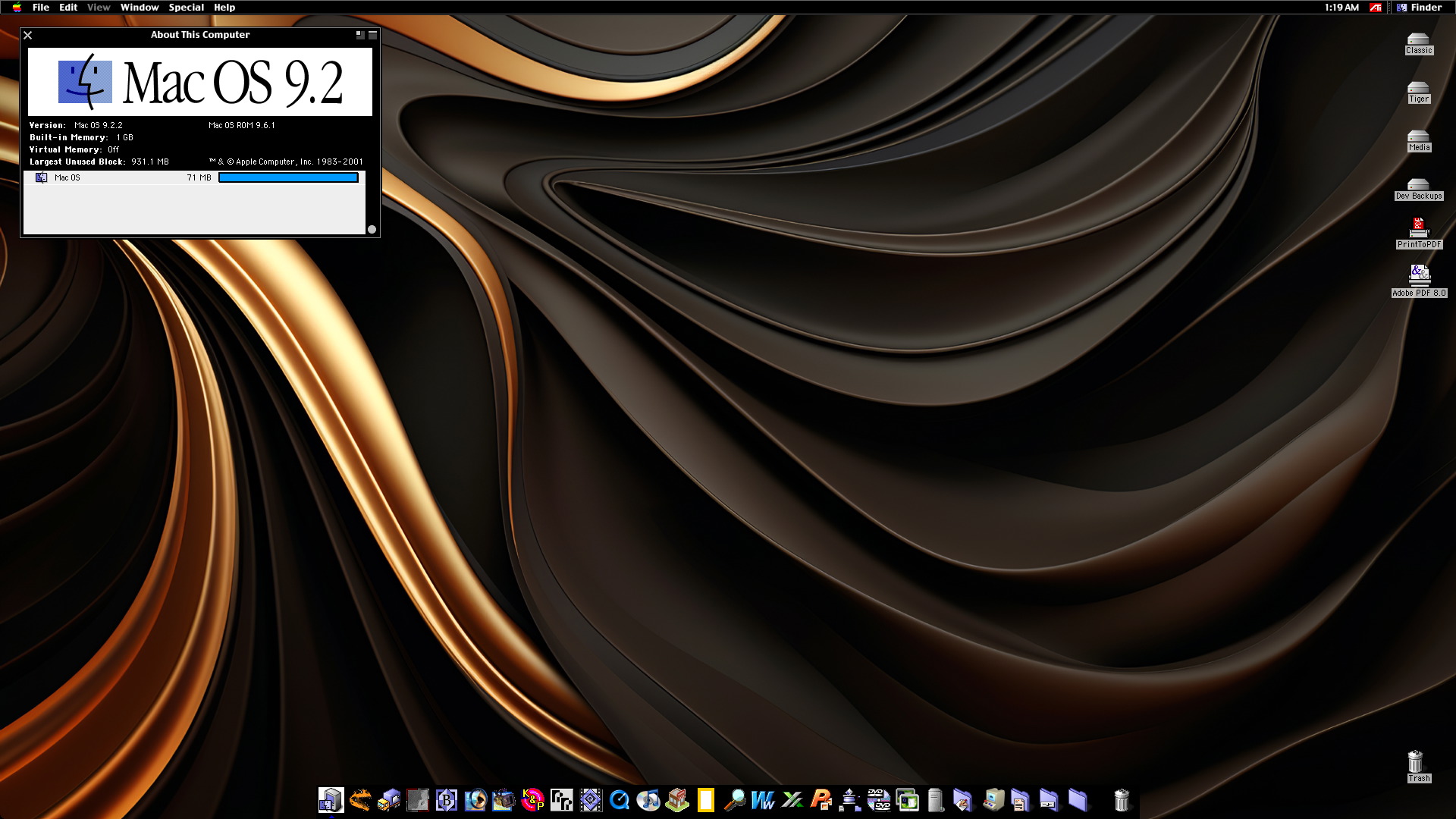
Task: Open the arcade machine icon in the dock
Action: [993, 800]
